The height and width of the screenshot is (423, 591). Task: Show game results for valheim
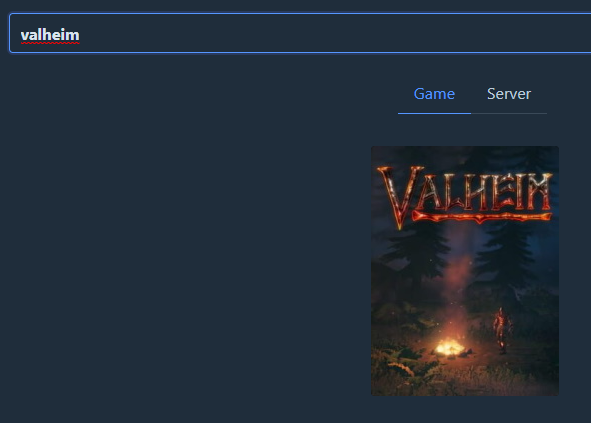[x=434, y=94]
